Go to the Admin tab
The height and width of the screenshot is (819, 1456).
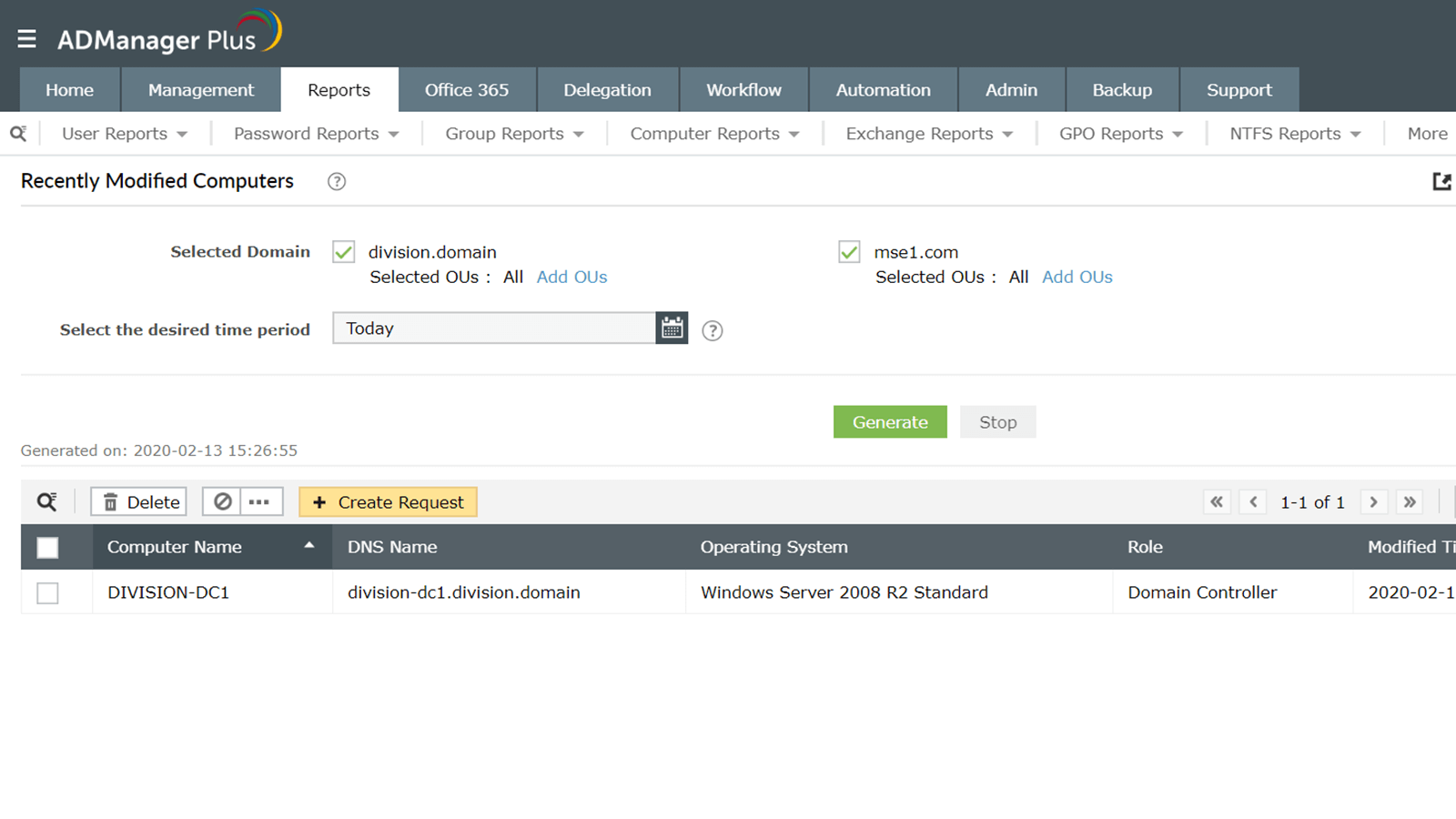tap(1012, 90)
